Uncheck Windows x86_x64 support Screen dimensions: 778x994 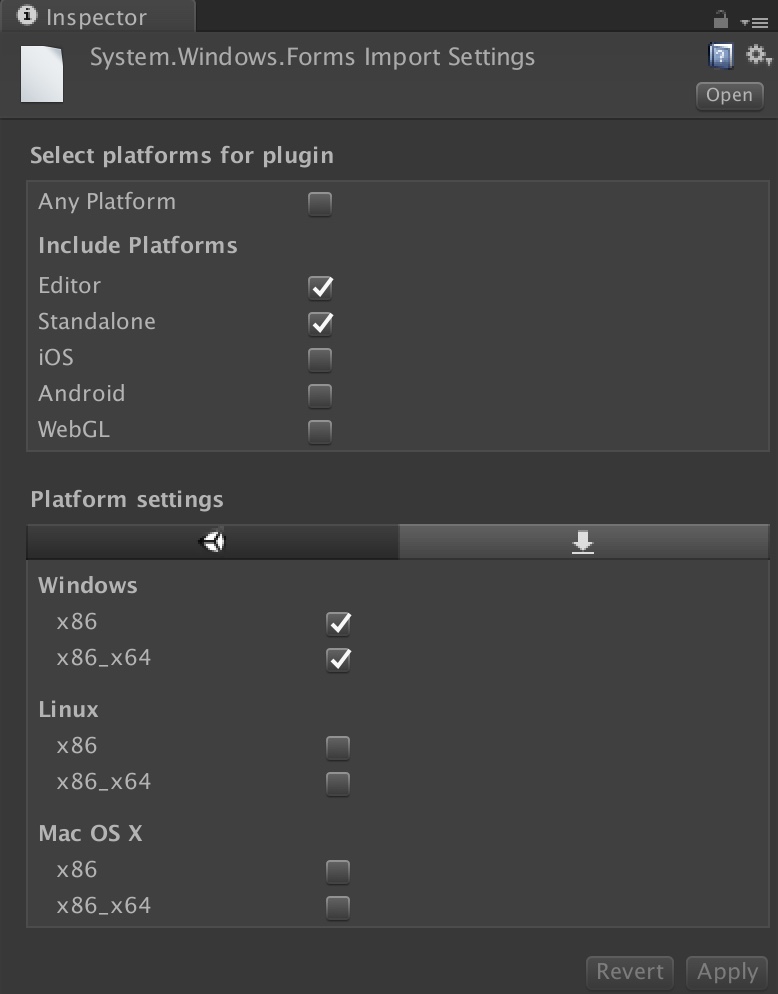click(338, 659)
